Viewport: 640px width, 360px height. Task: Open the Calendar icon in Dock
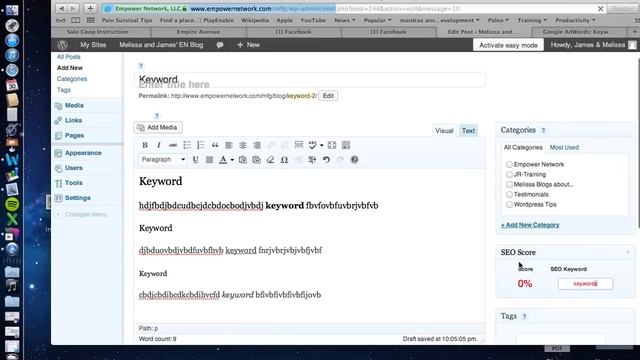tap(12, 85)
